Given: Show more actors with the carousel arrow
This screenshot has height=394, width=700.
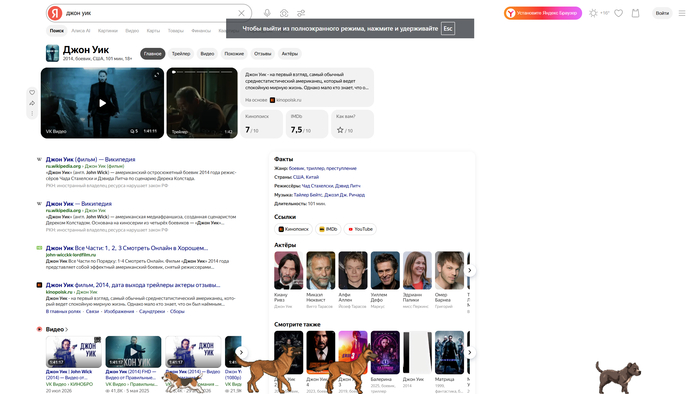Looking at the screenshot, I should click(x=469, y=270).
